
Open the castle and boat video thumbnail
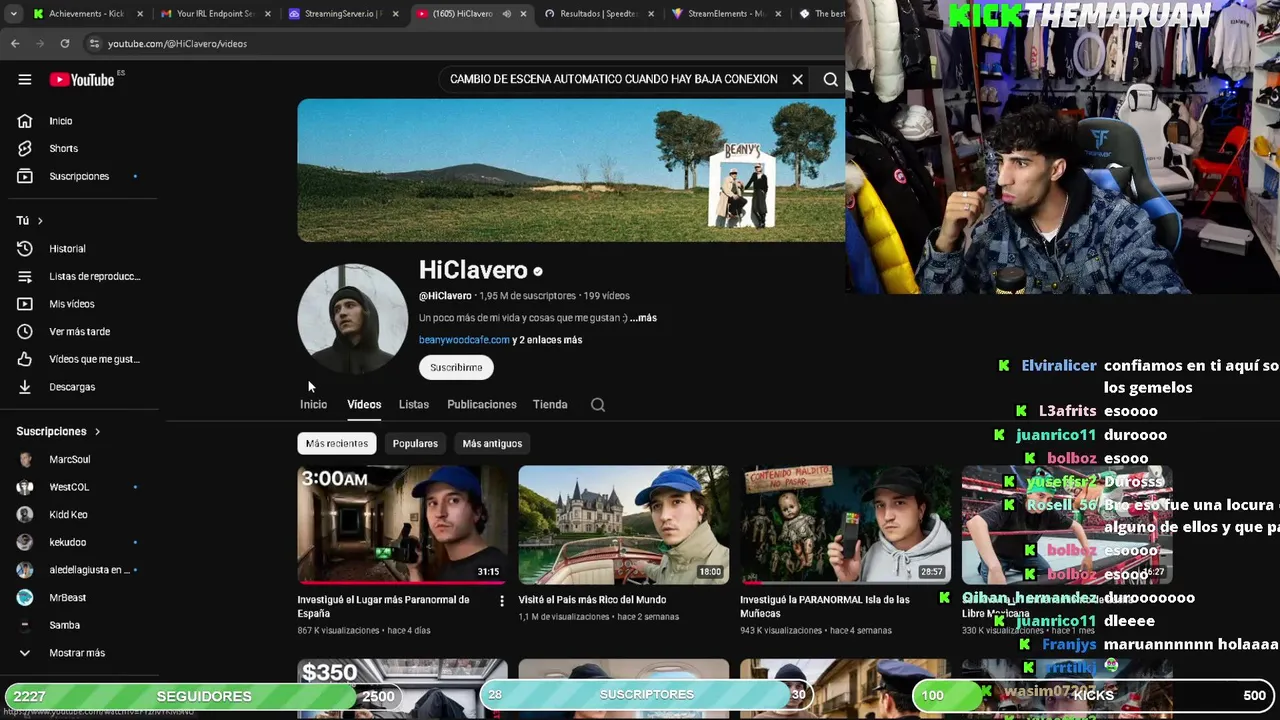click(x=623, y=524)
